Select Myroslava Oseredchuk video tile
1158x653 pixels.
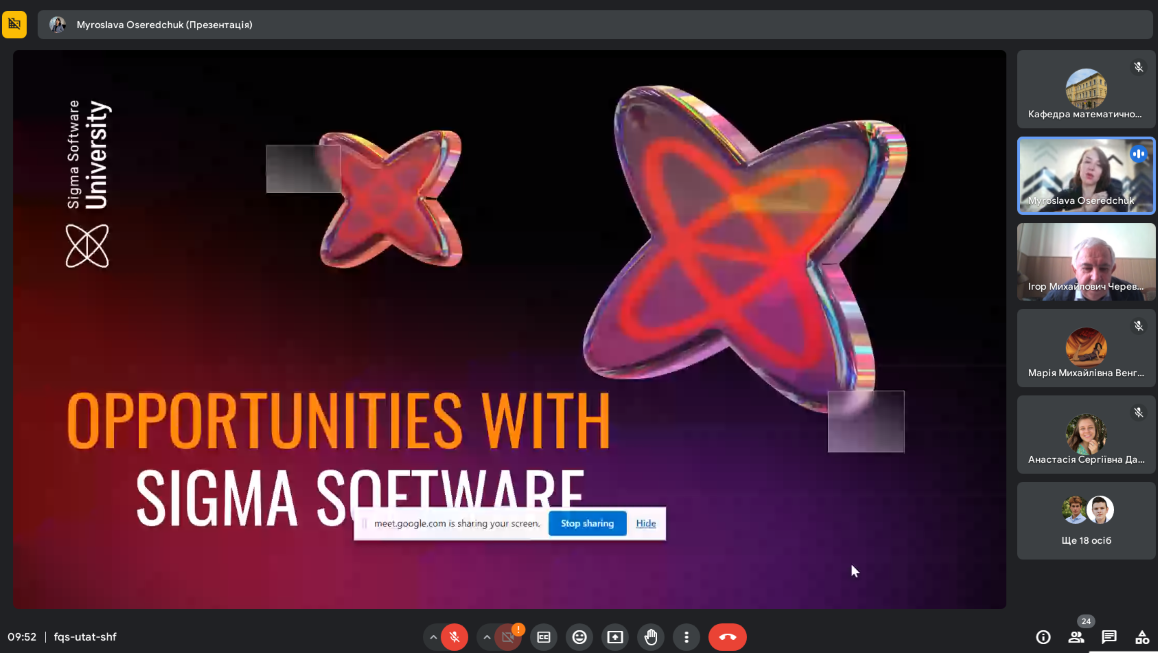1086,175
